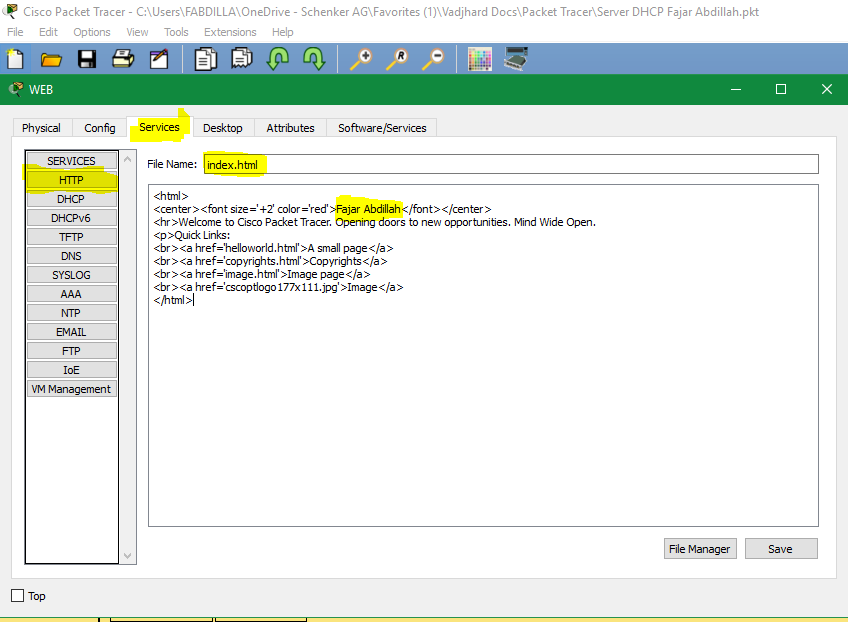Click the Zoom Out magnifier icon

[433, 59]
